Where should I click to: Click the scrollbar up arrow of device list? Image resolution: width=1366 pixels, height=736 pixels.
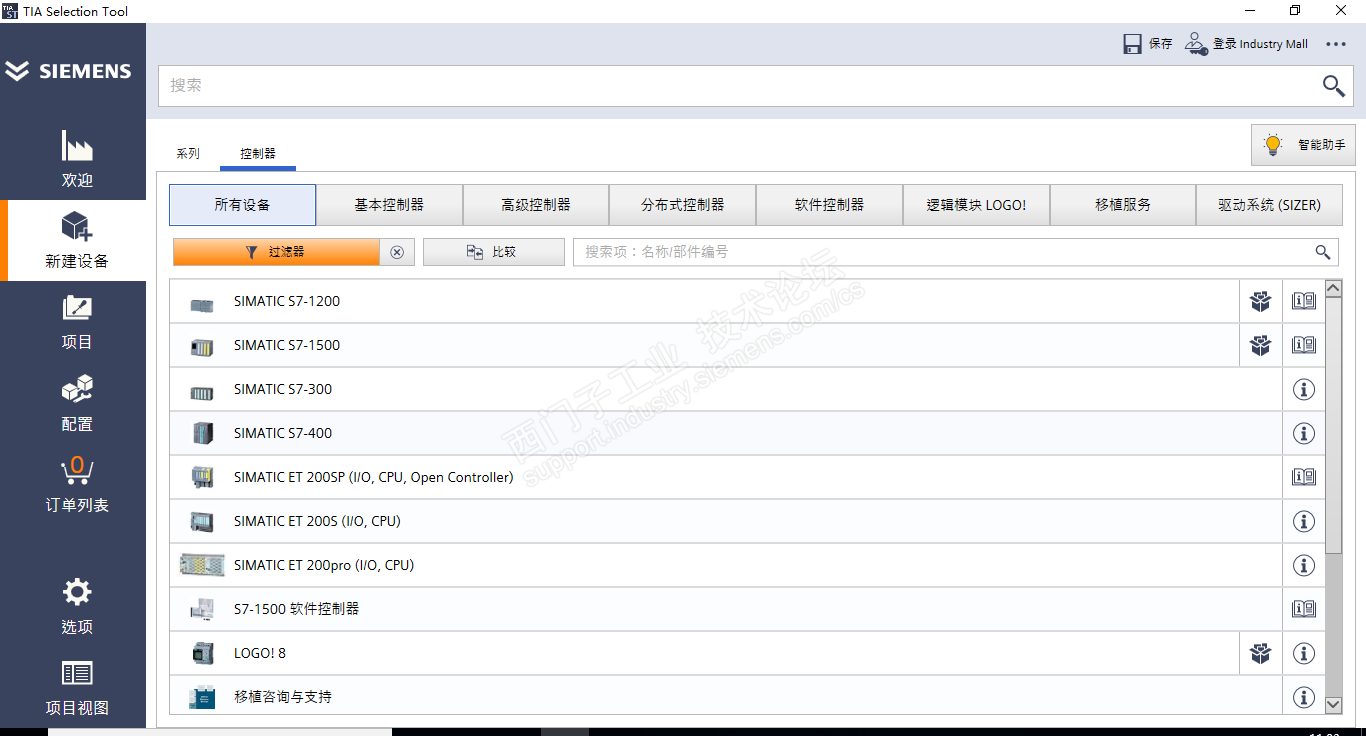point(1333,288)
